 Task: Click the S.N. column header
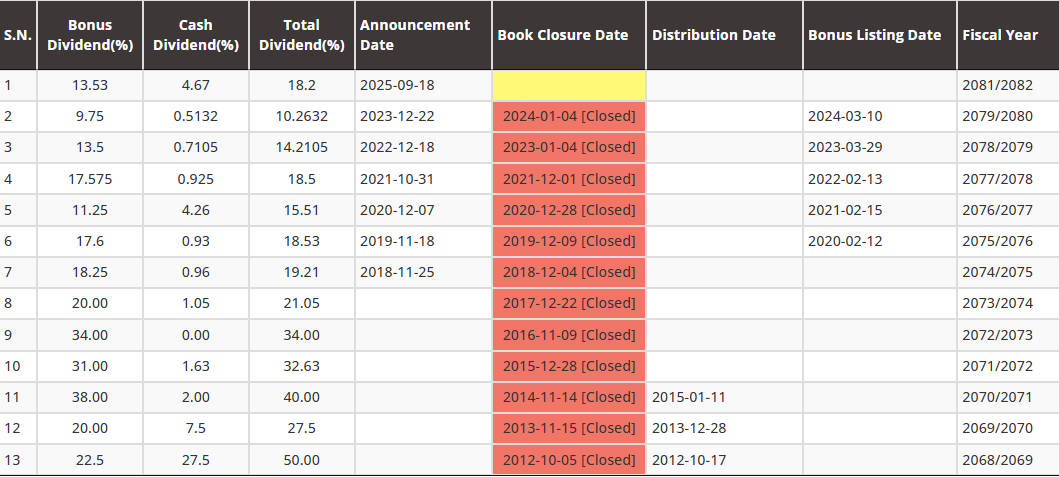(18, 35)
